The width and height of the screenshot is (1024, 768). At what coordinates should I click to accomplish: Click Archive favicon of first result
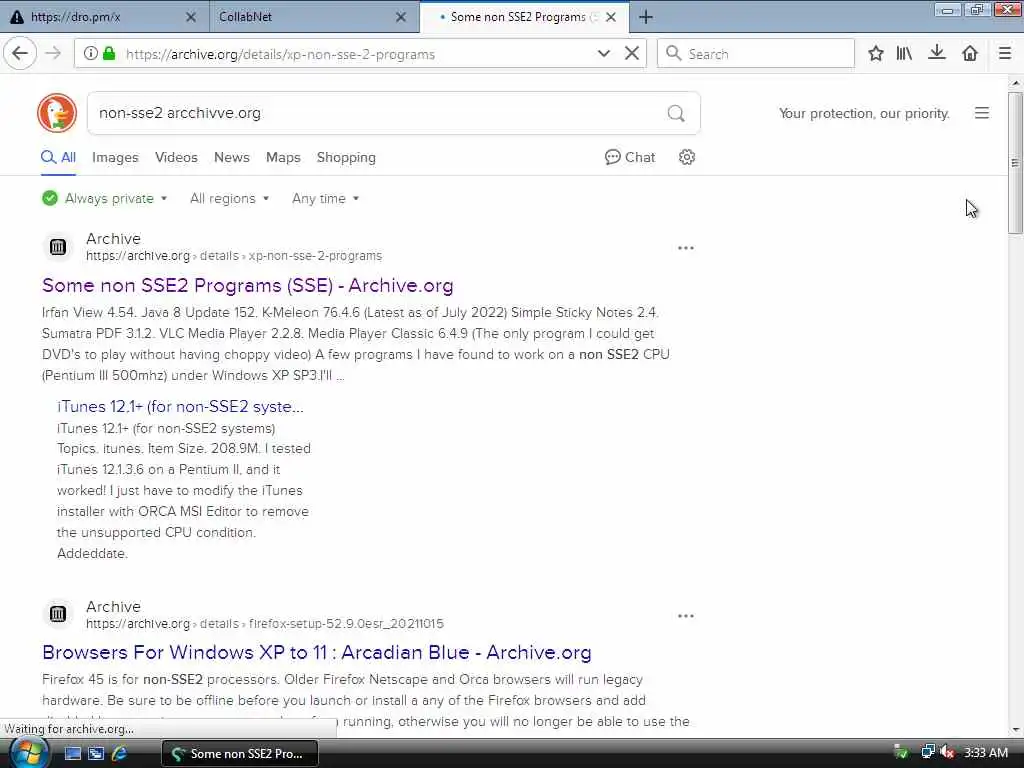click(58, 247)
